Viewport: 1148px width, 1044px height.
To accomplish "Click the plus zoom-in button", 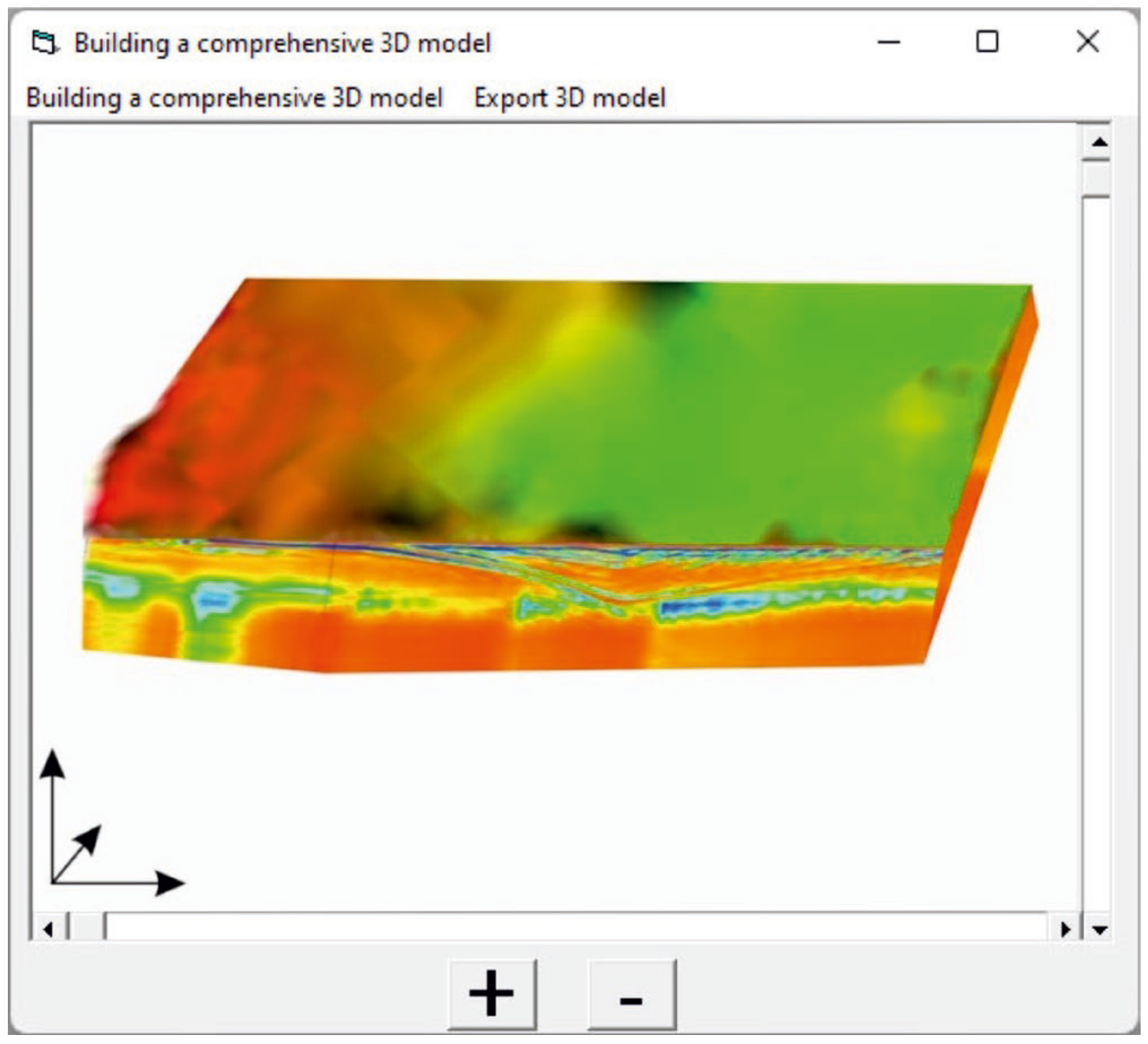I will coord(492,994).
